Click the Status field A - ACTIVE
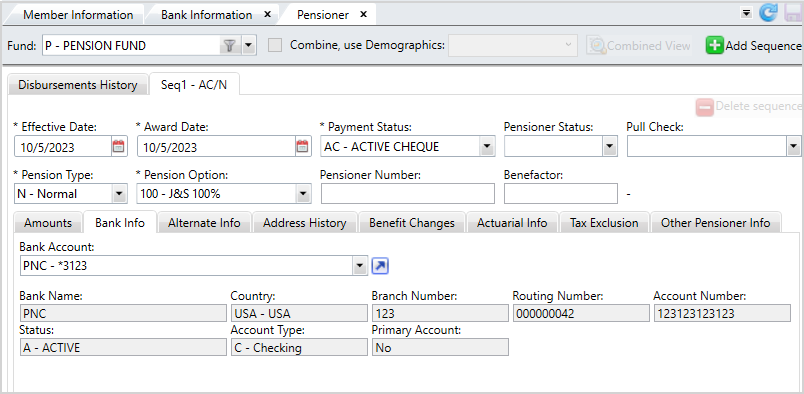This screenshot has height=394, width=804. click(x=123, y=347)
